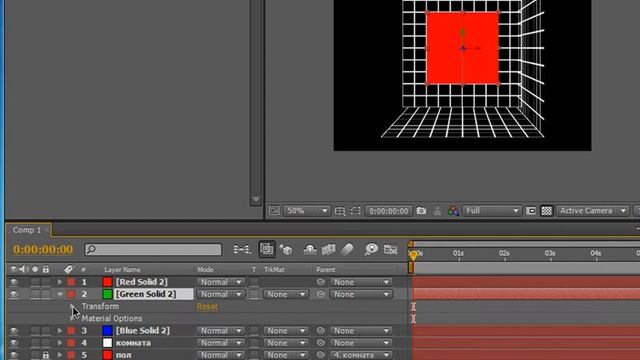640x360 pixels.
Task: Open the Active Camera view dropdown
Action: (593, 211)
